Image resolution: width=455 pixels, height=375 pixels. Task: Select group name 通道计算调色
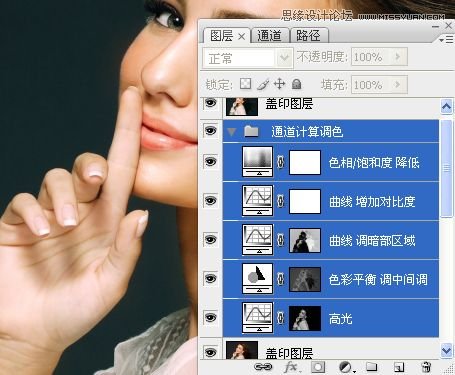[x=307, y=132]
